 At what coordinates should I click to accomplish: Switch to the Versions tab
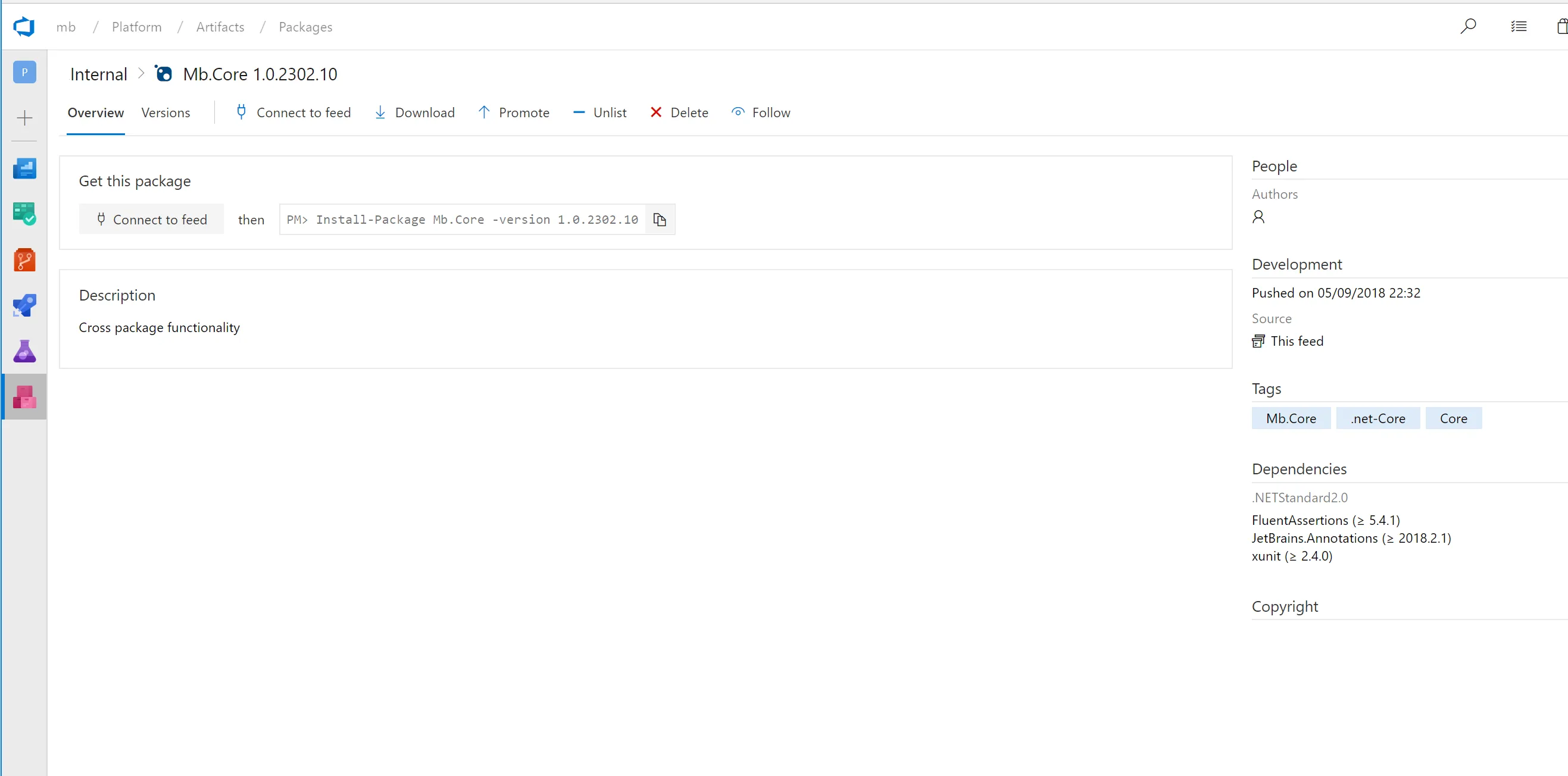(x=165, y=112)
